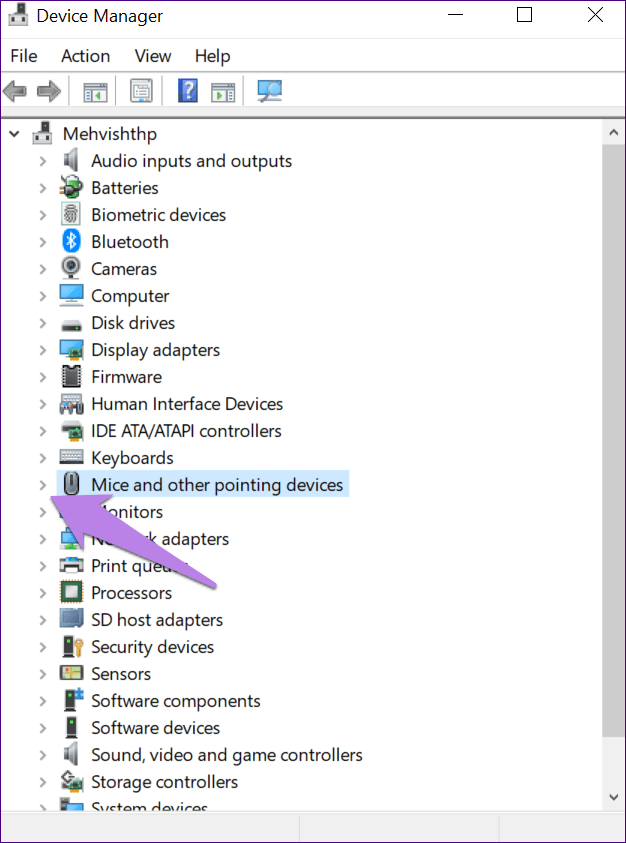Open the Help icon in the toolbar

point(187,90)
